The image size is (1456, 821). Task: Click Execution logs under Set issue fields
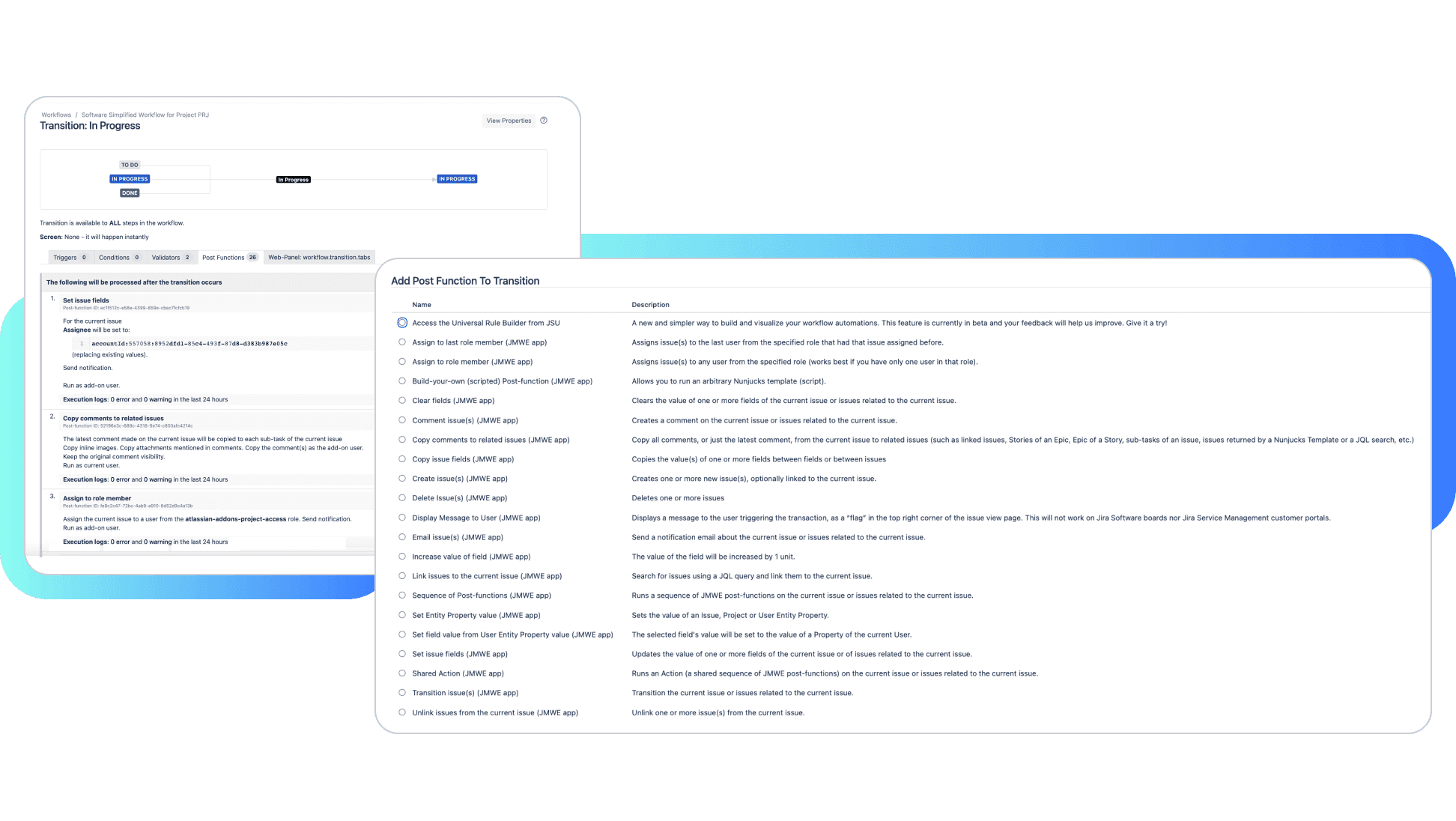click(145, 400)
